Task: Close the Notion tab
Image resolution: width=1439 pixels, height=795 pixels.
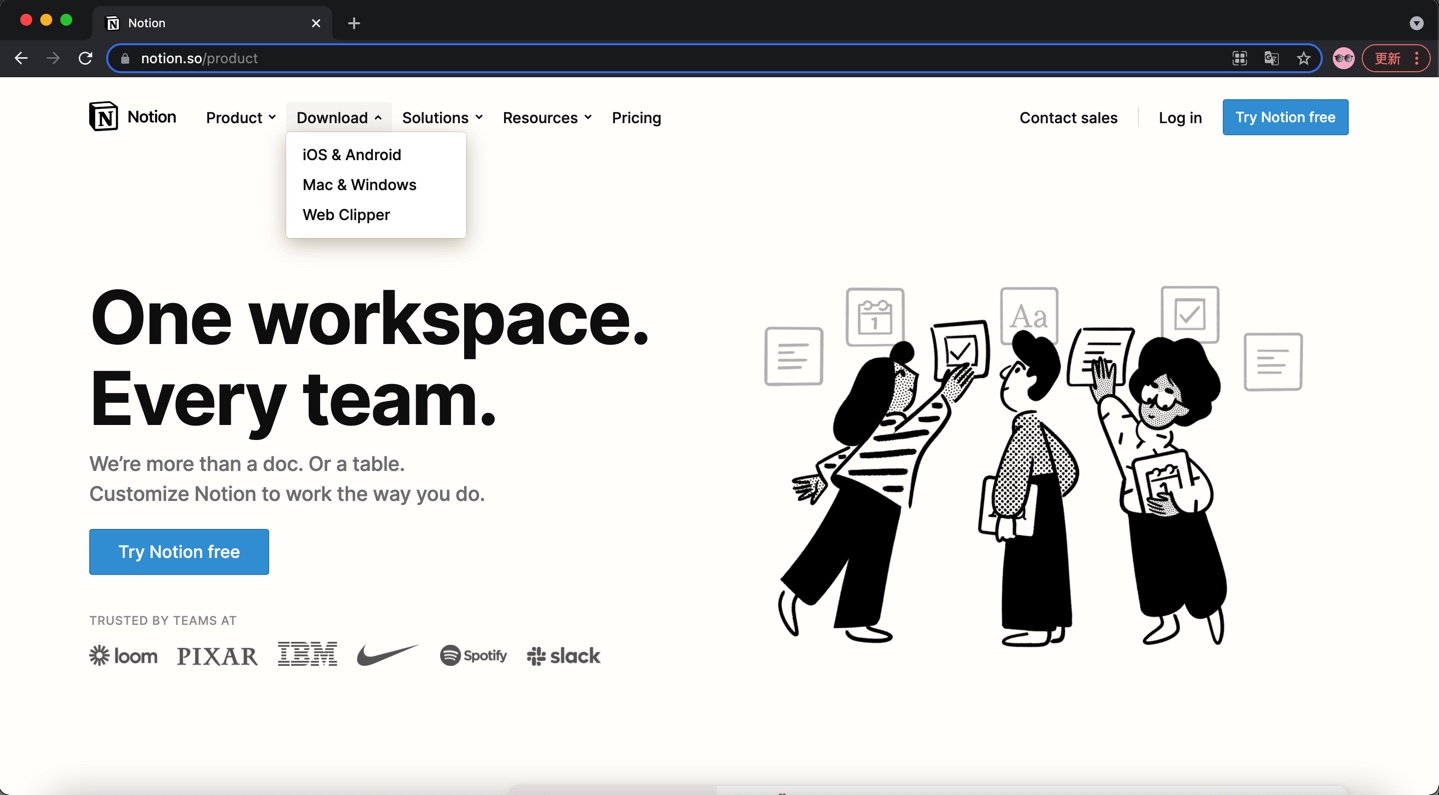Action: coord(316,23)
